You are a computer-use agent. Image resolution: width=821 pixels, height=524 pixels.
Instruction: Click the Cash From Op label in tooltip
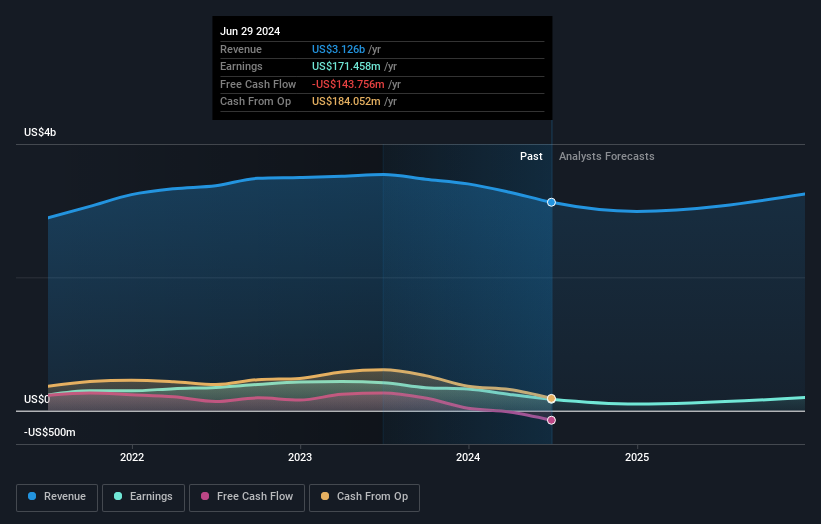(256, 102)
